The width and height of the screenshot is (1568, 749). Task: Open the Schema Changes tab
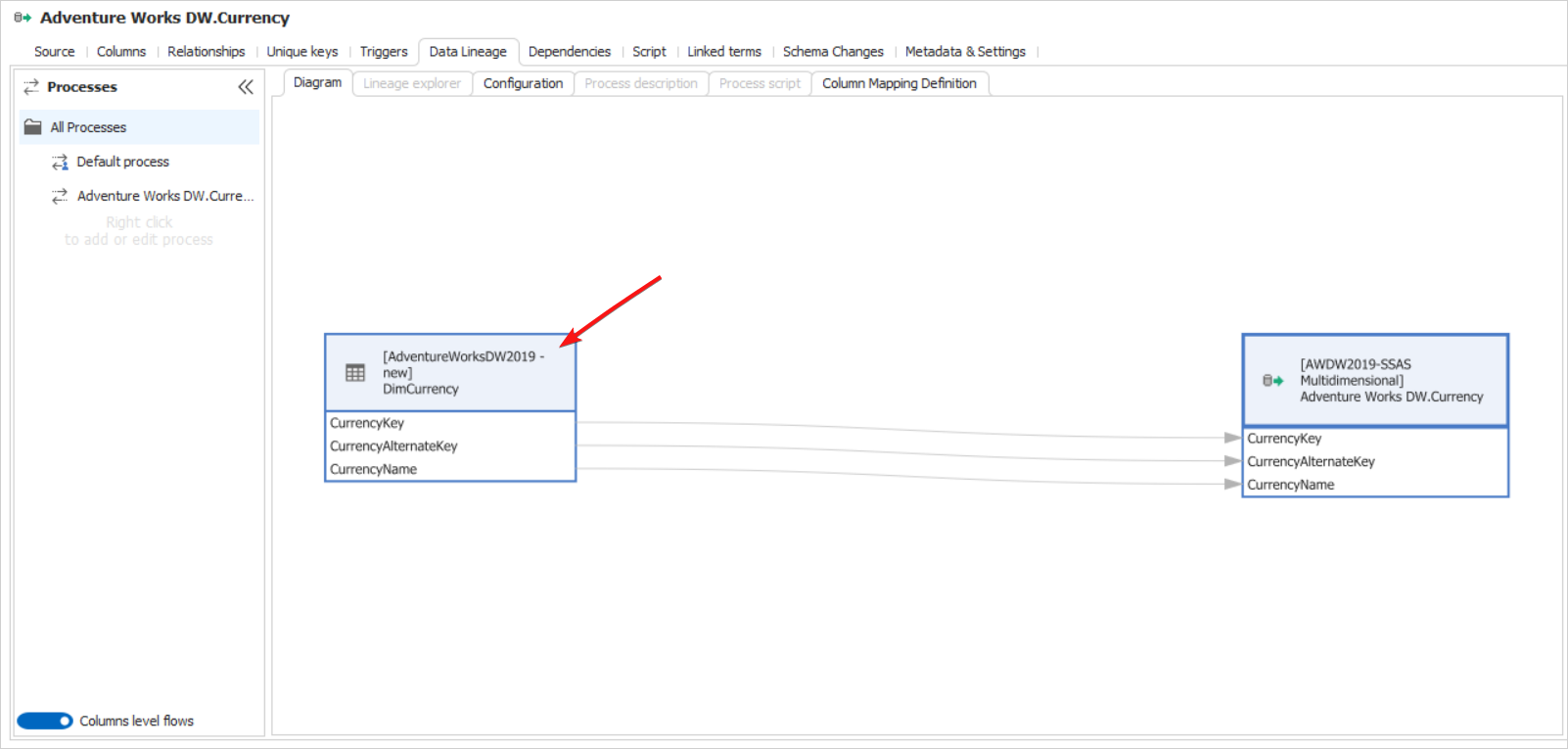pyautogui.click(x=833, y=51)
